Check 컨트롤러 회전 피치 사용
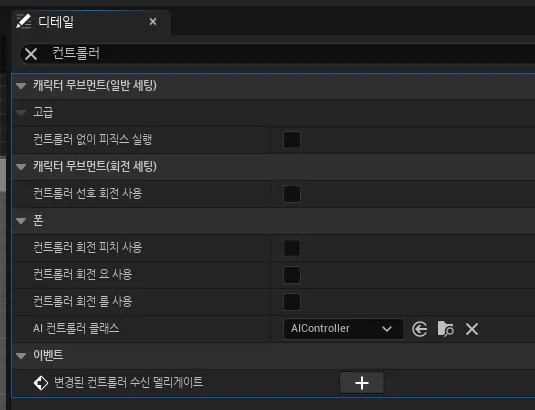This screenshot has height=410, width=535. [292, 248]
